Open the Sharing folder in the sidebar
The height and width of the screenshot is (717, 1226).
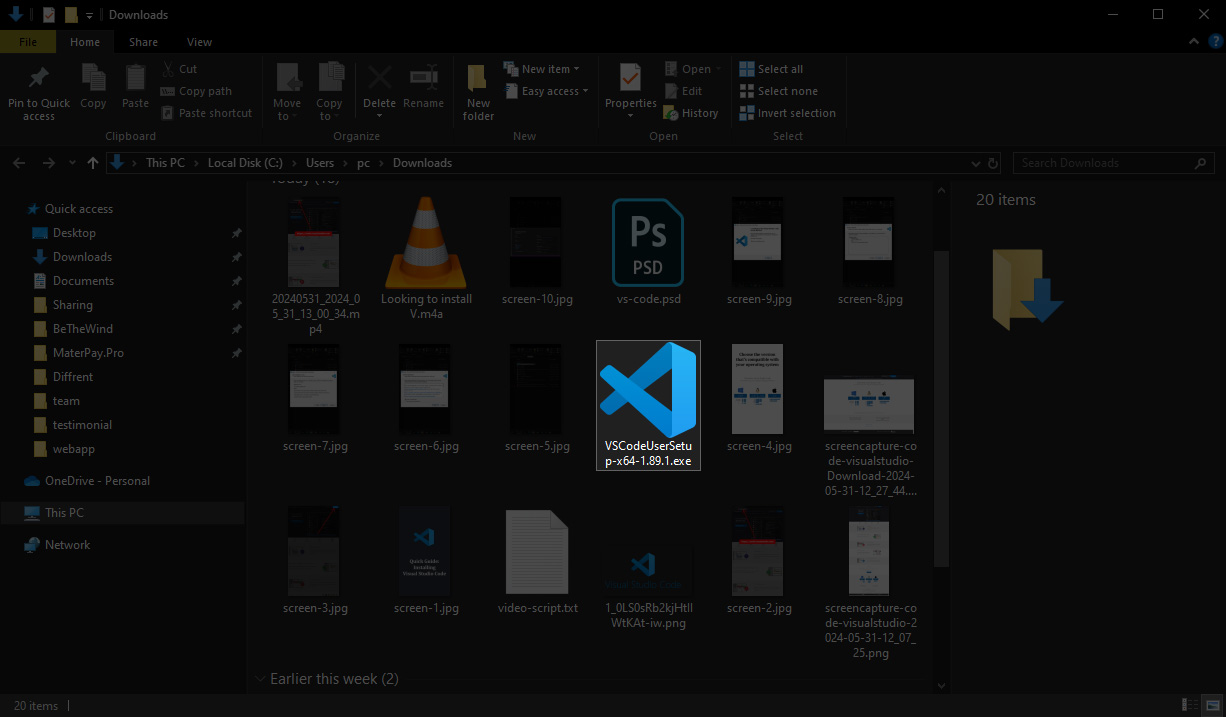(x=72, y=305)
